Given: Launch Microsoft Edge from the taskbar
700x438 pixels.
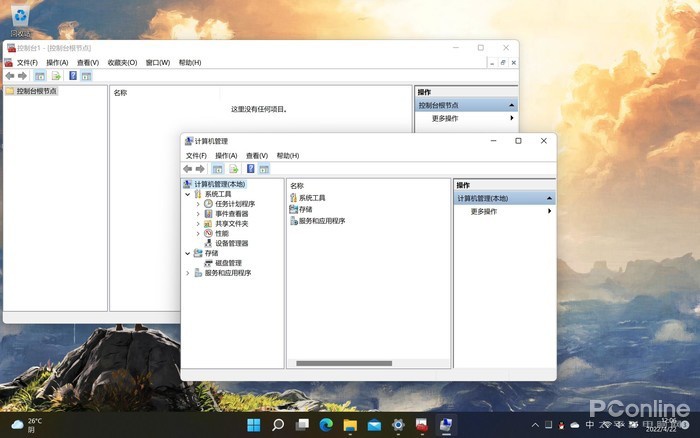Looking at the screenshot, I should point(325,426).
